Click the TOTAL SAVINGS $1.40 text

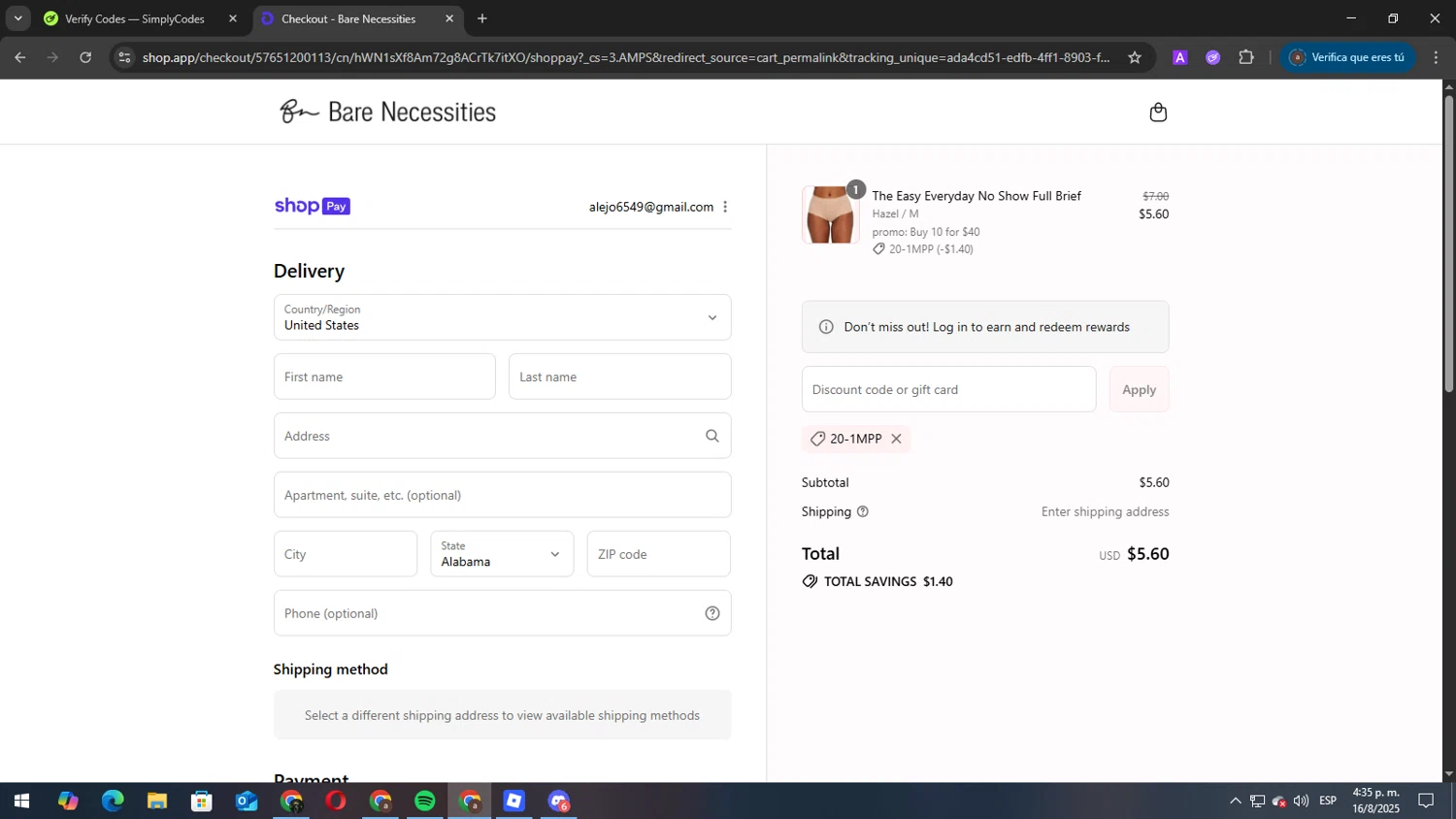click(x=888, y=581)
